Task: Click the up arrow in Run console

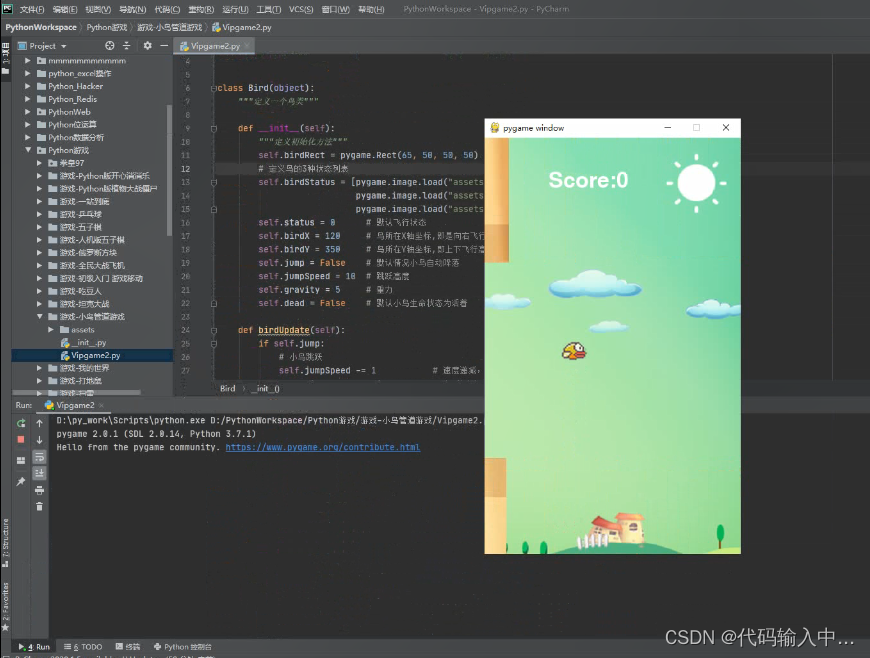Action: 39,423
